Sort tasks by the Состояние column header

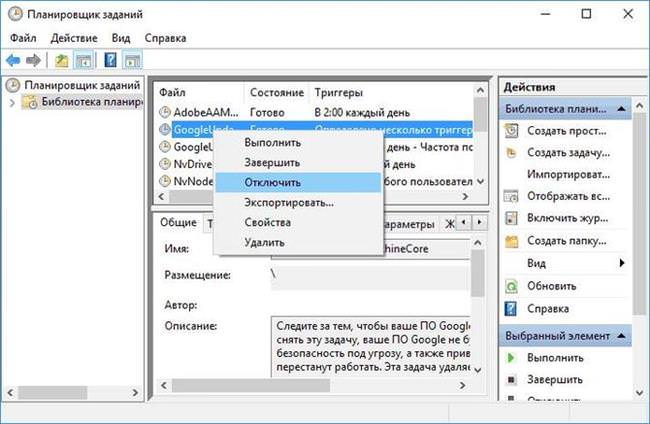point(277,92)
